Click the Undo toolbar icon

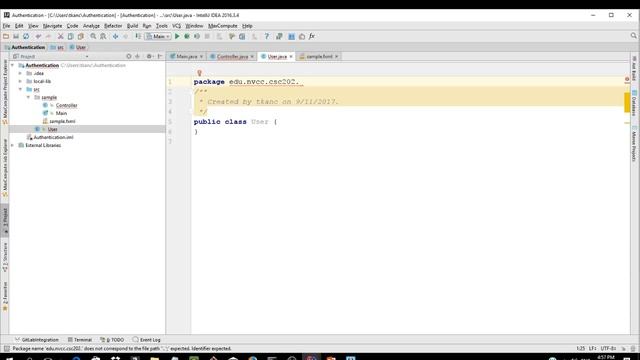click(38, 36)
